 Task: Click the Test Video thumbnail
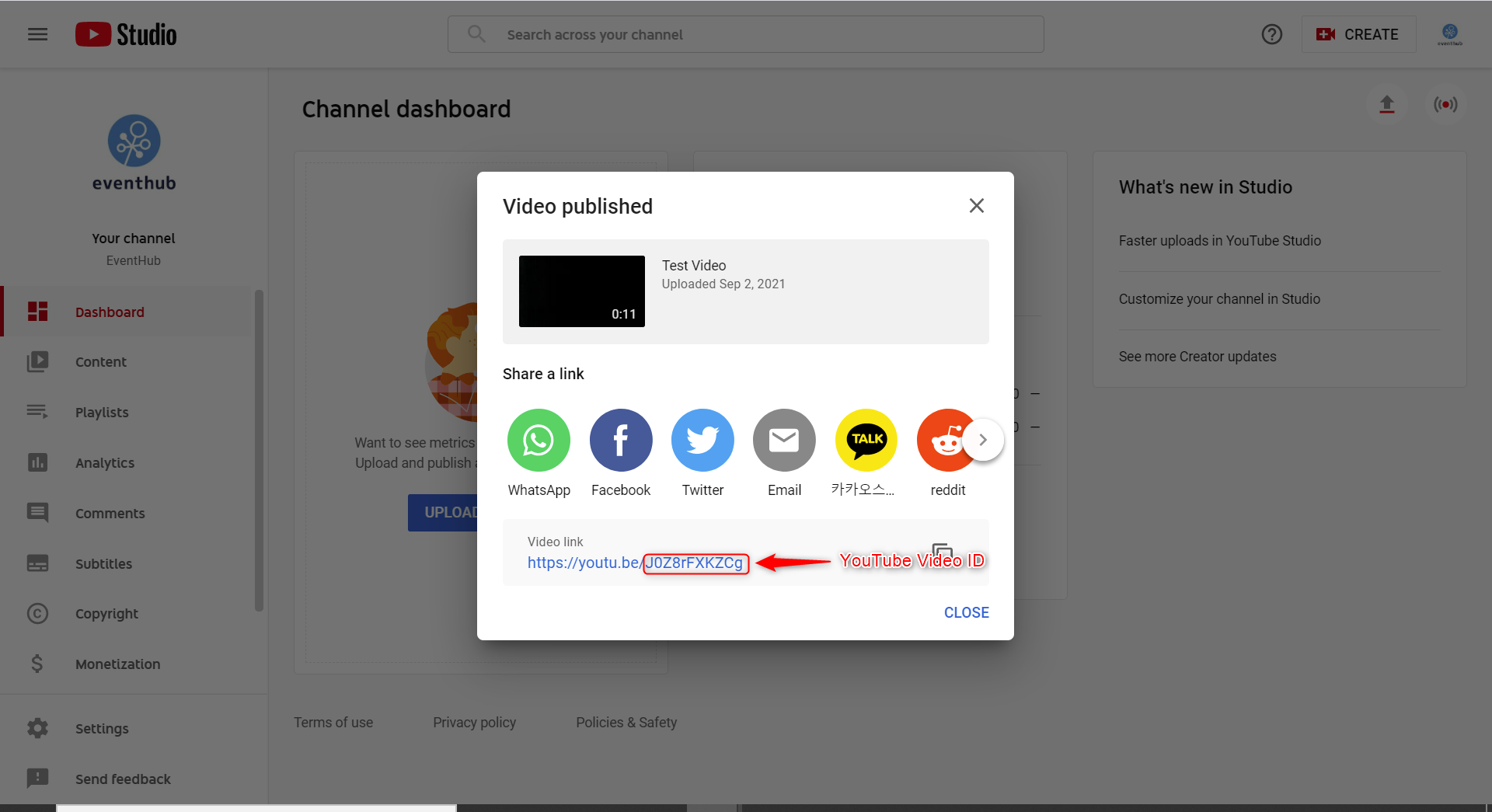pos(582,291)
